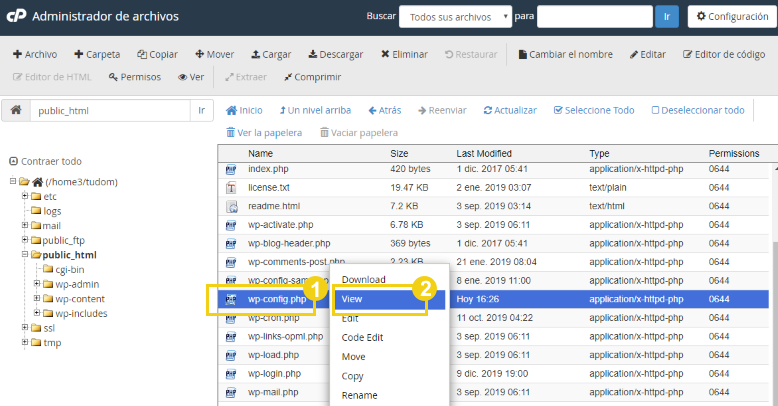
Task: Expand the etc folder node
Action: pyautogui.click(x=24, y=196)
